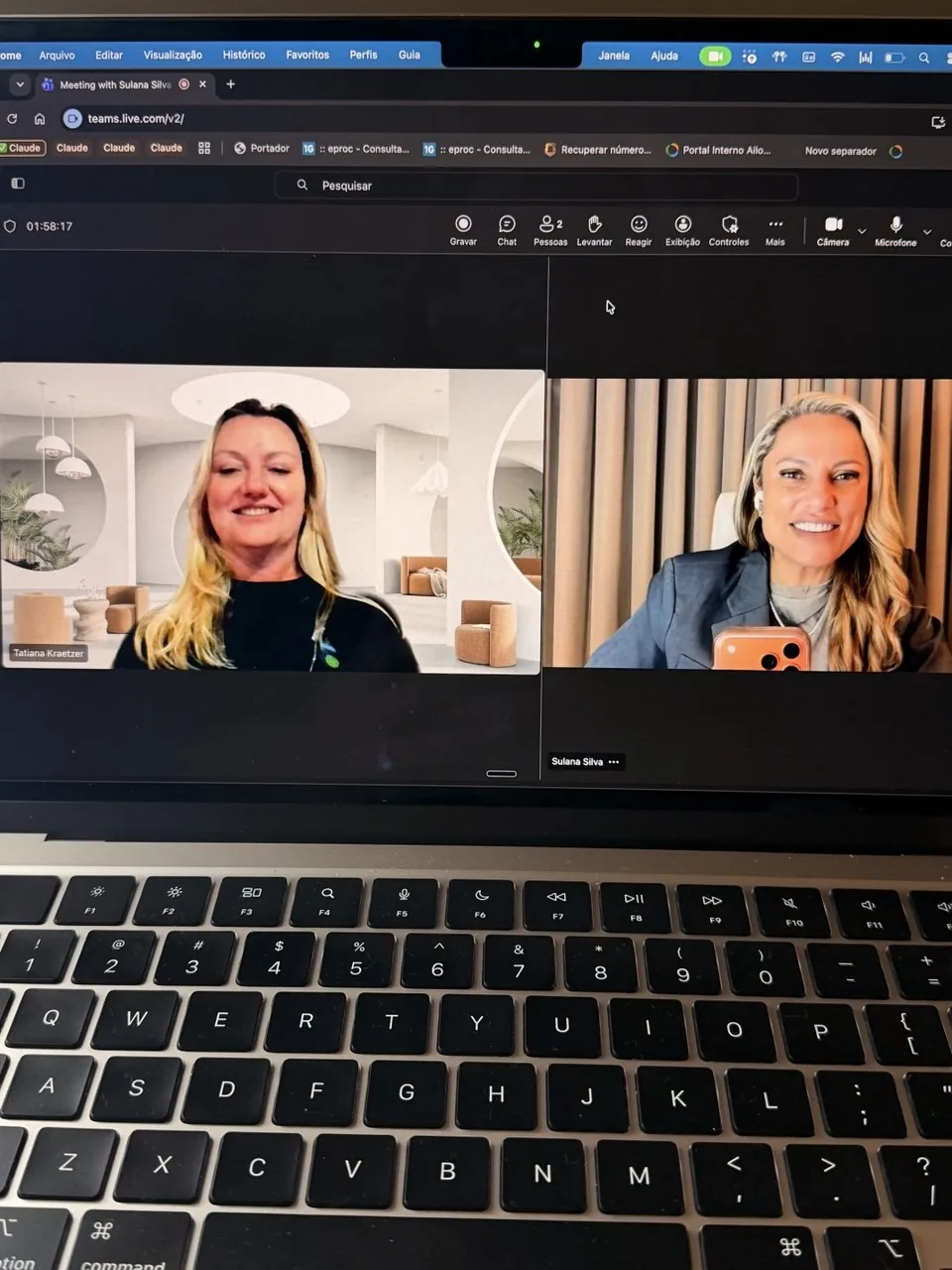Click green camera-in-use indicator in menu bar
Image resolution: width=952 pixels, height=1270 pixels.
pyautogui.click(x=715, y=57)
